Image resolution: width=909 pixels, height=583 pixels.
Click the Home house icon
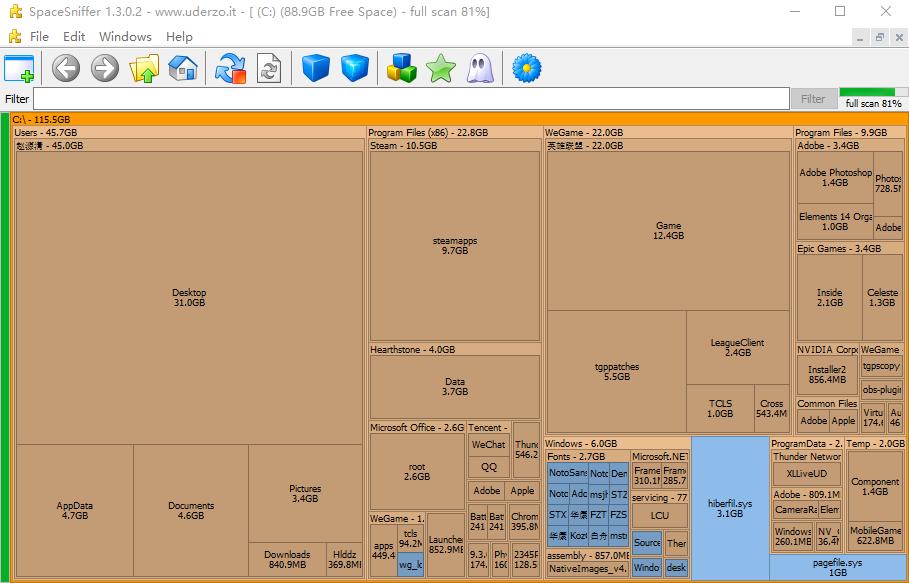182,68
